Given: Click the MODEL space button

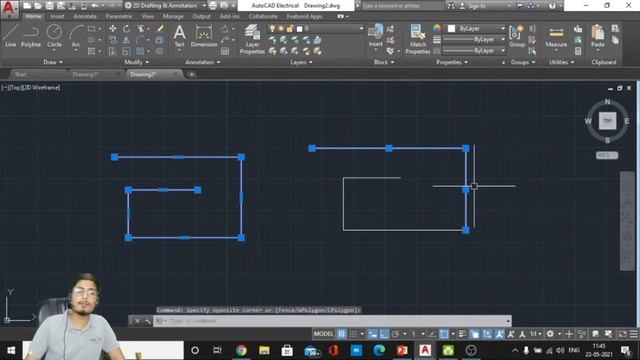Looking at the screenshot, I should point(323,334).
